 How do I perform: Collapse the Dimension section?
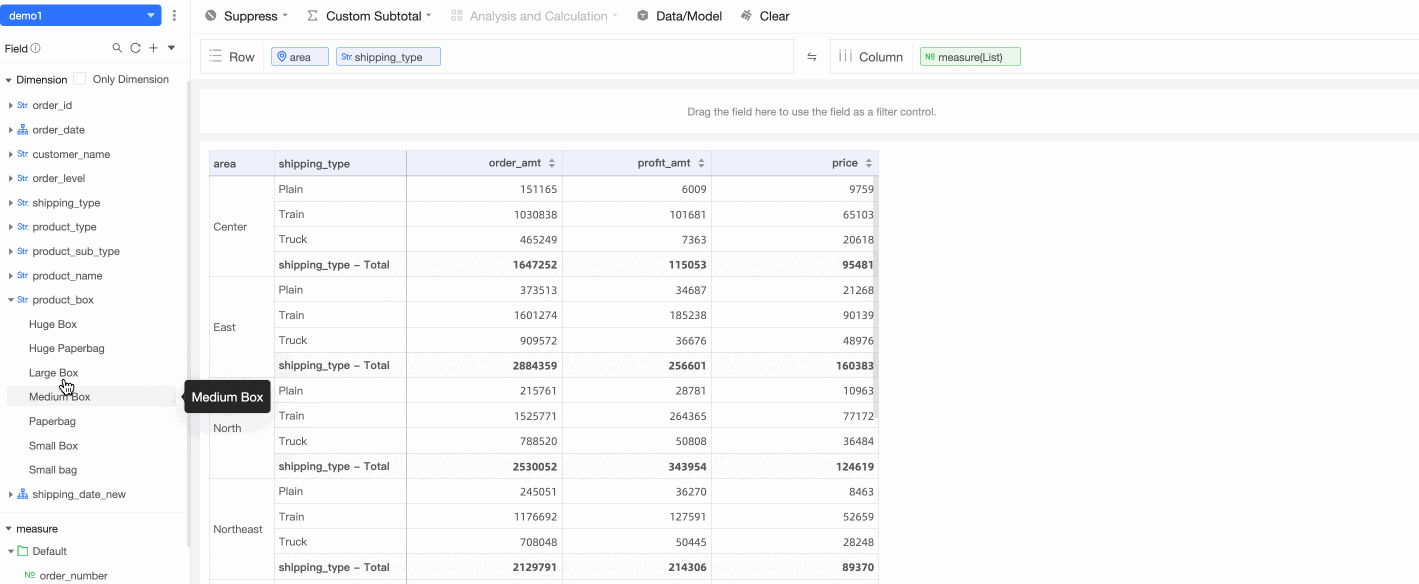[8, 80]
